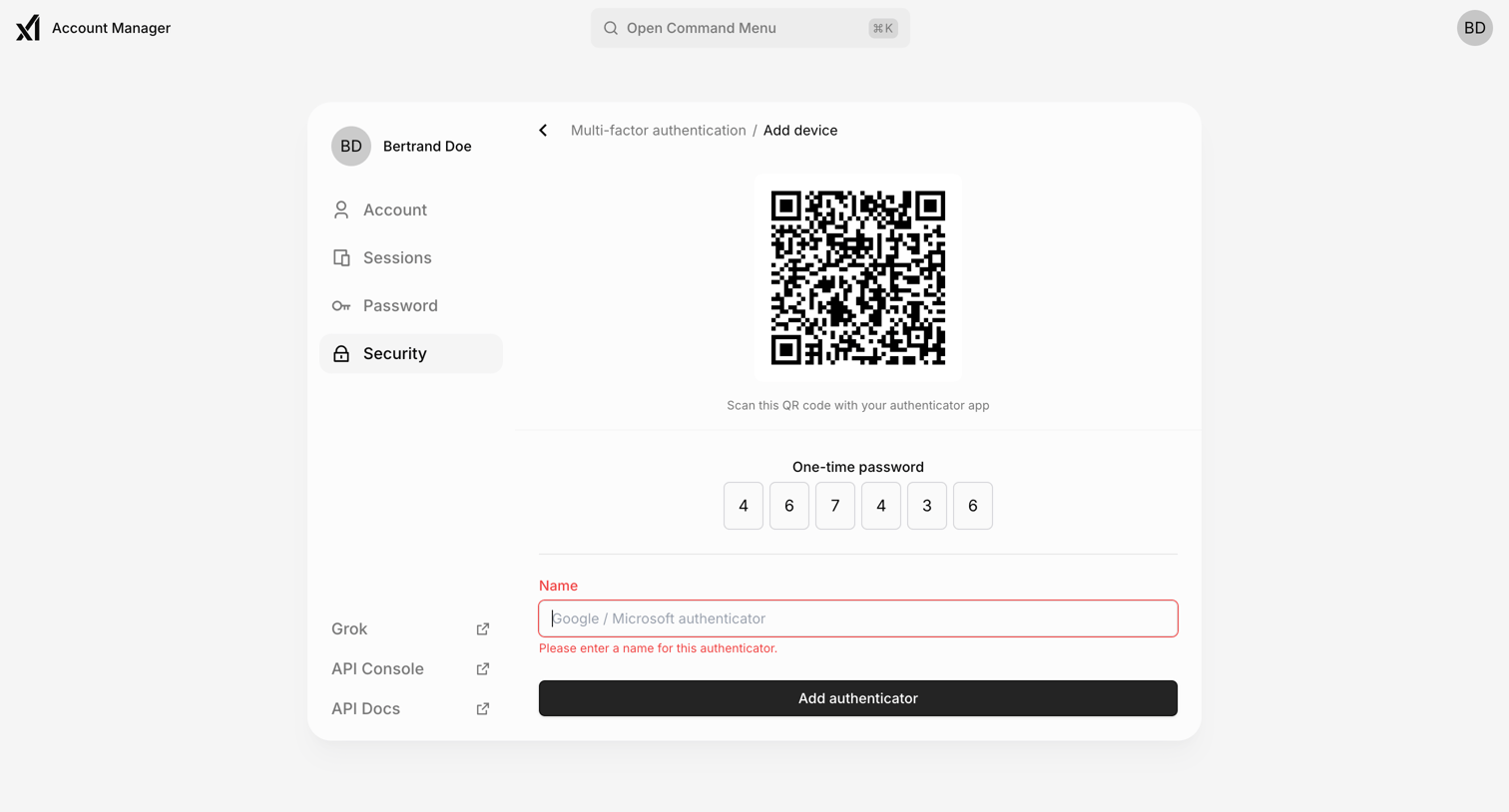Click the external link icon beside API Docs

pos(483,709)
